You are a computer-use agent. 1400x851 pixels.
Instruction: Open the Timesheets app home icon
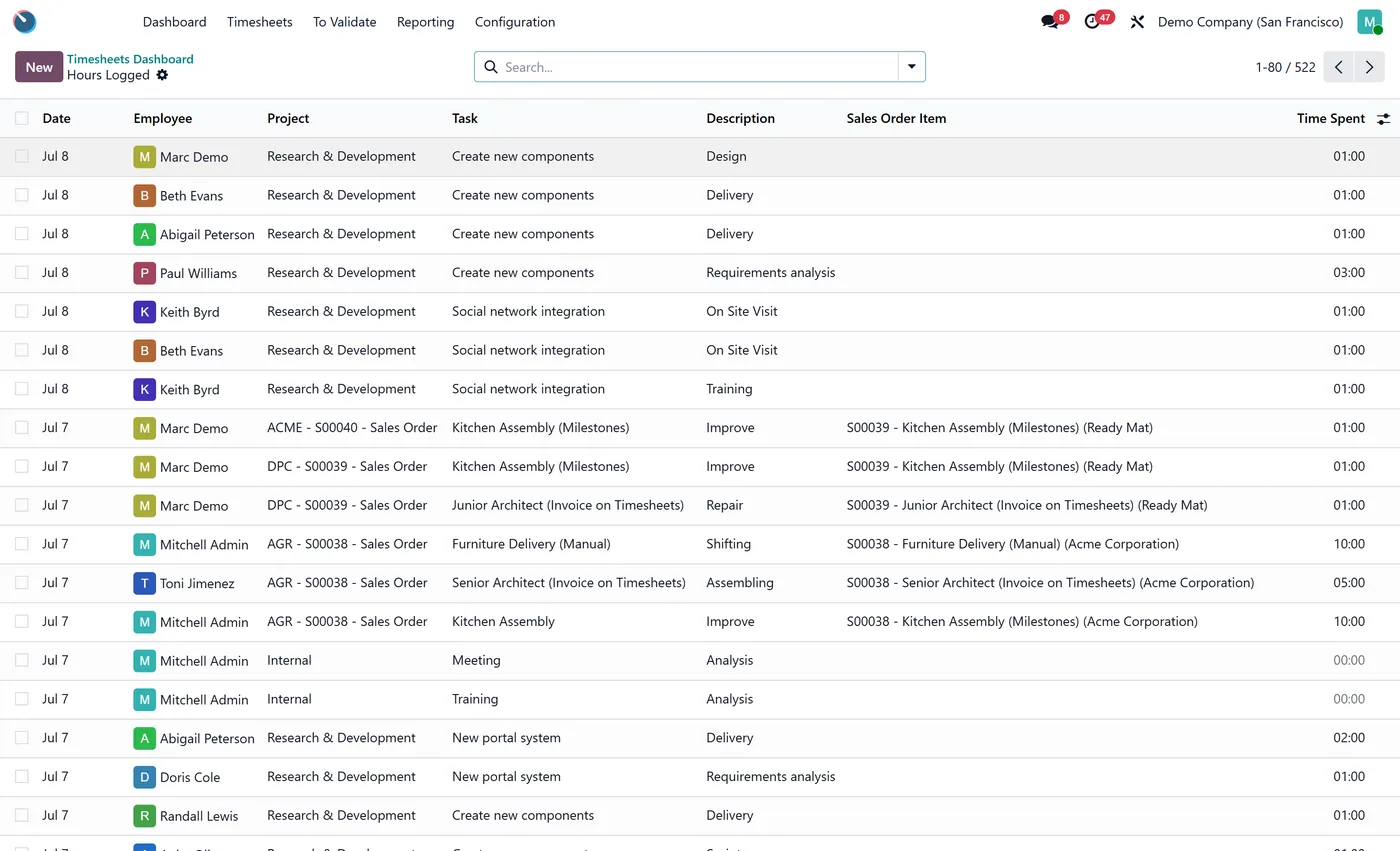24,21
